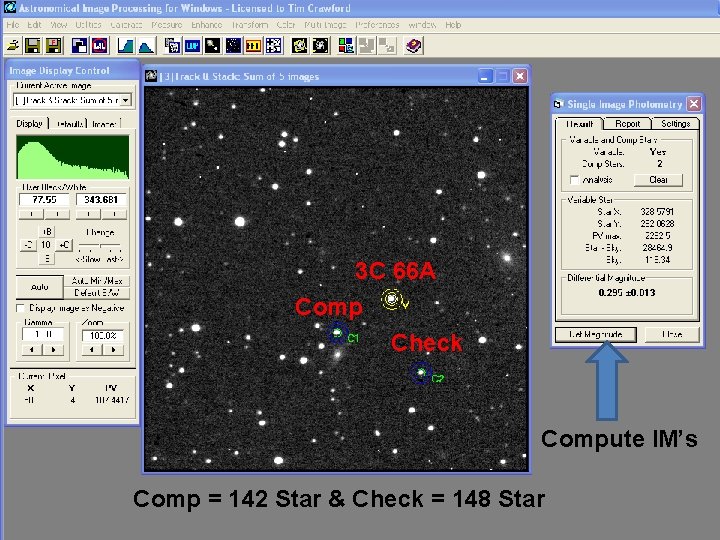This screenshot has width=720, height=540.
Task: Open the Enhance menu
Action: pyautogui.click(x=207, y=25)
